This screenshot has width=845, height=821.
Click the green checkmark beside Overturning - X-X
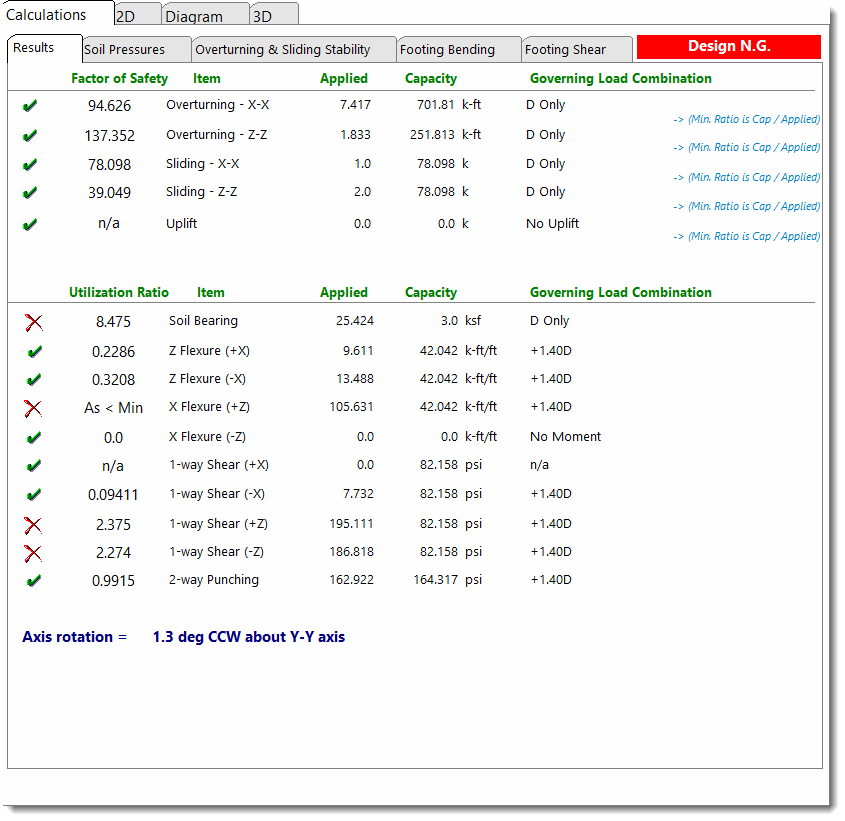tap(31, 106)
